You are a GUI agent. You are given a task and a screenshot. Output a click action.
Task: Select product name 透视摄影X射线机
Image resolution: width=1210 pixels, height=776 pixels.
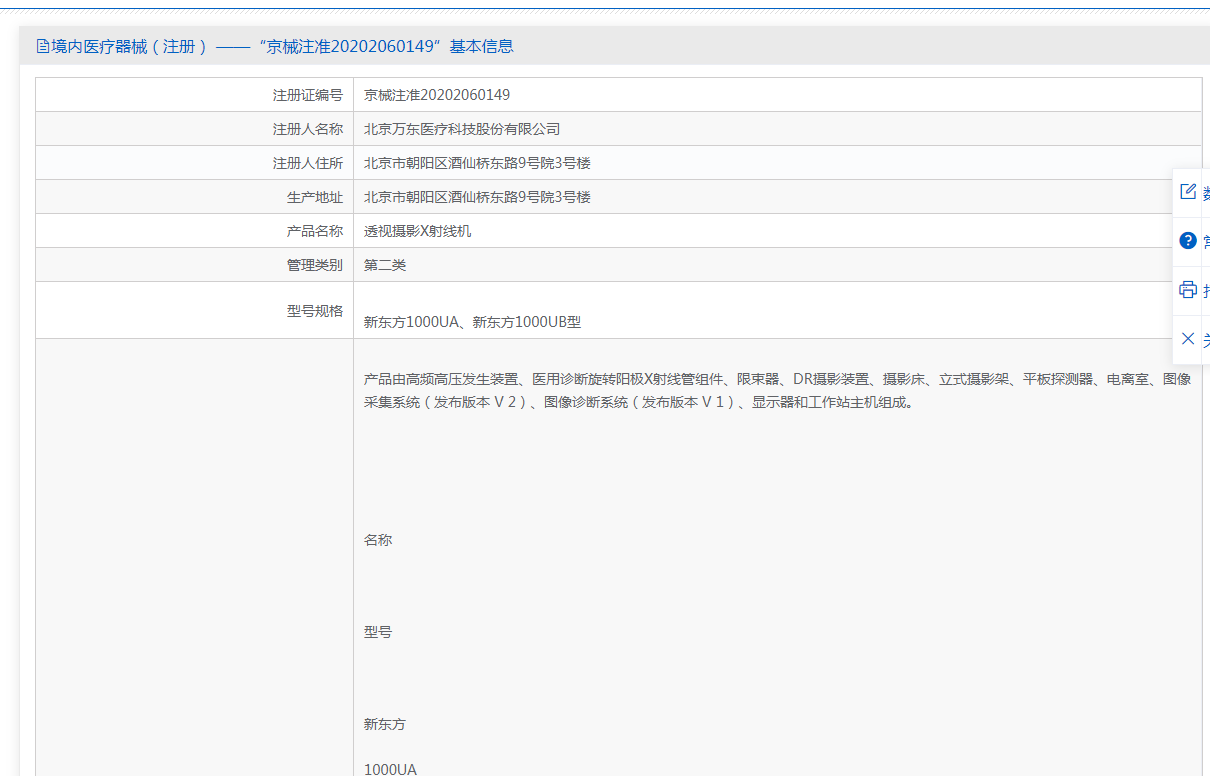[x=417, y=231]
